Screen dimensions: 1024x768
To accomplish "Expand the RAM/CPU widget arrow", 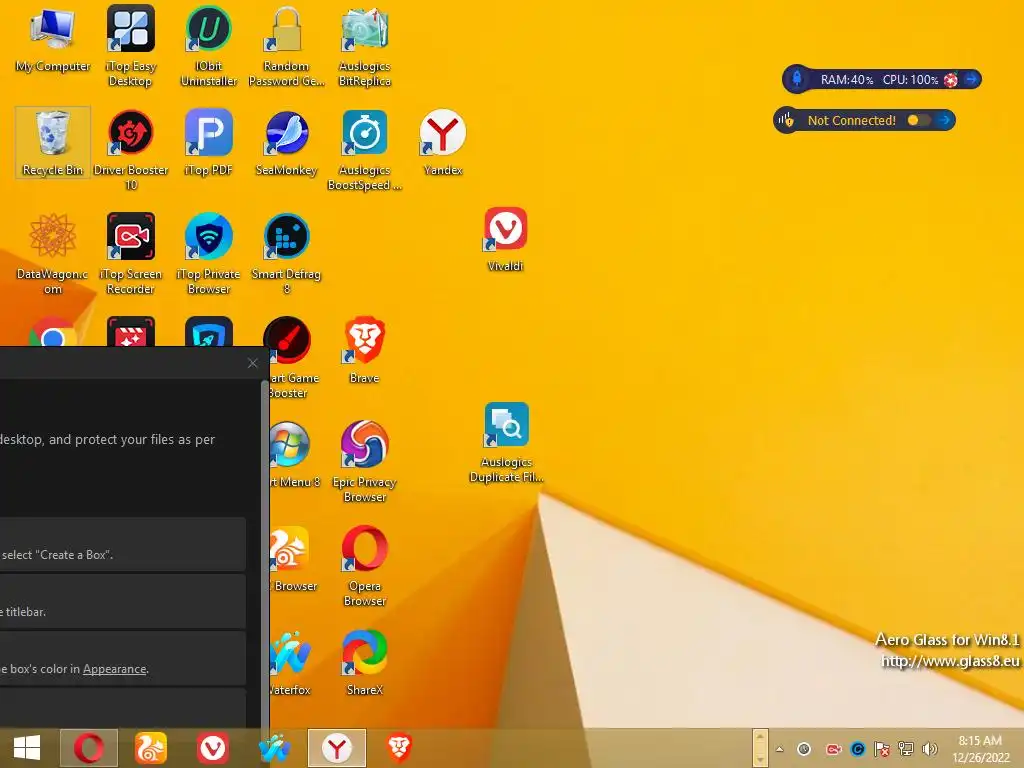I will coord(971,80).
